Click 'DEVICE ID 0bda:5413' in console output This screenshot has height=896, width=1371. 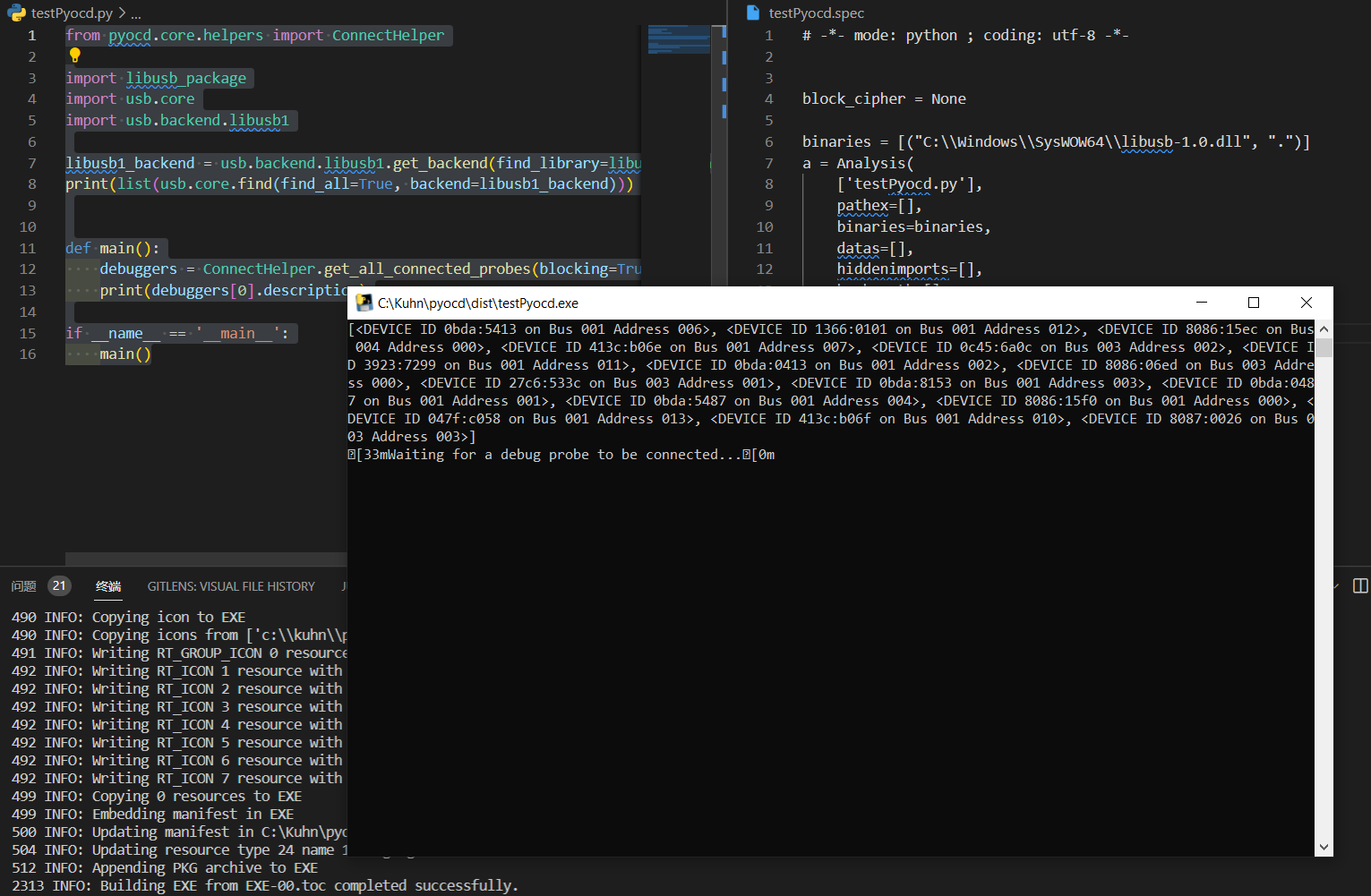pyautogui.click(x=436, y=329)
